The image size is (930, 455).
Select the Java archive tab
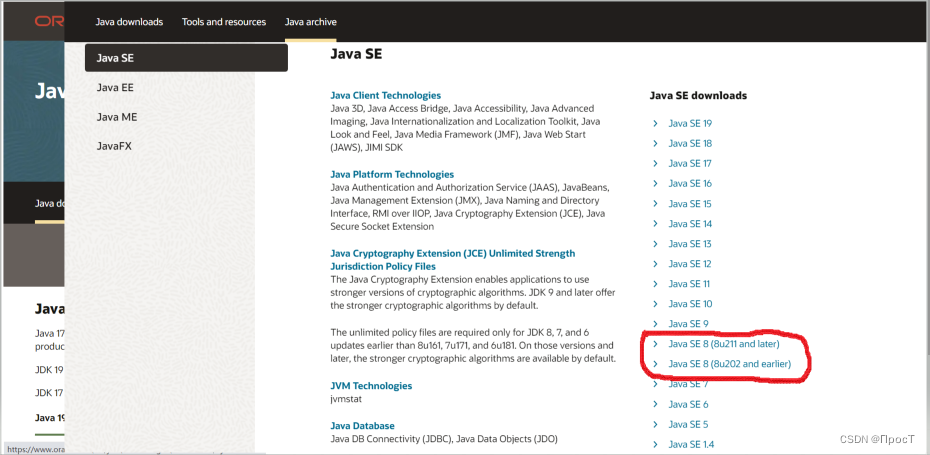coord(310,22)
